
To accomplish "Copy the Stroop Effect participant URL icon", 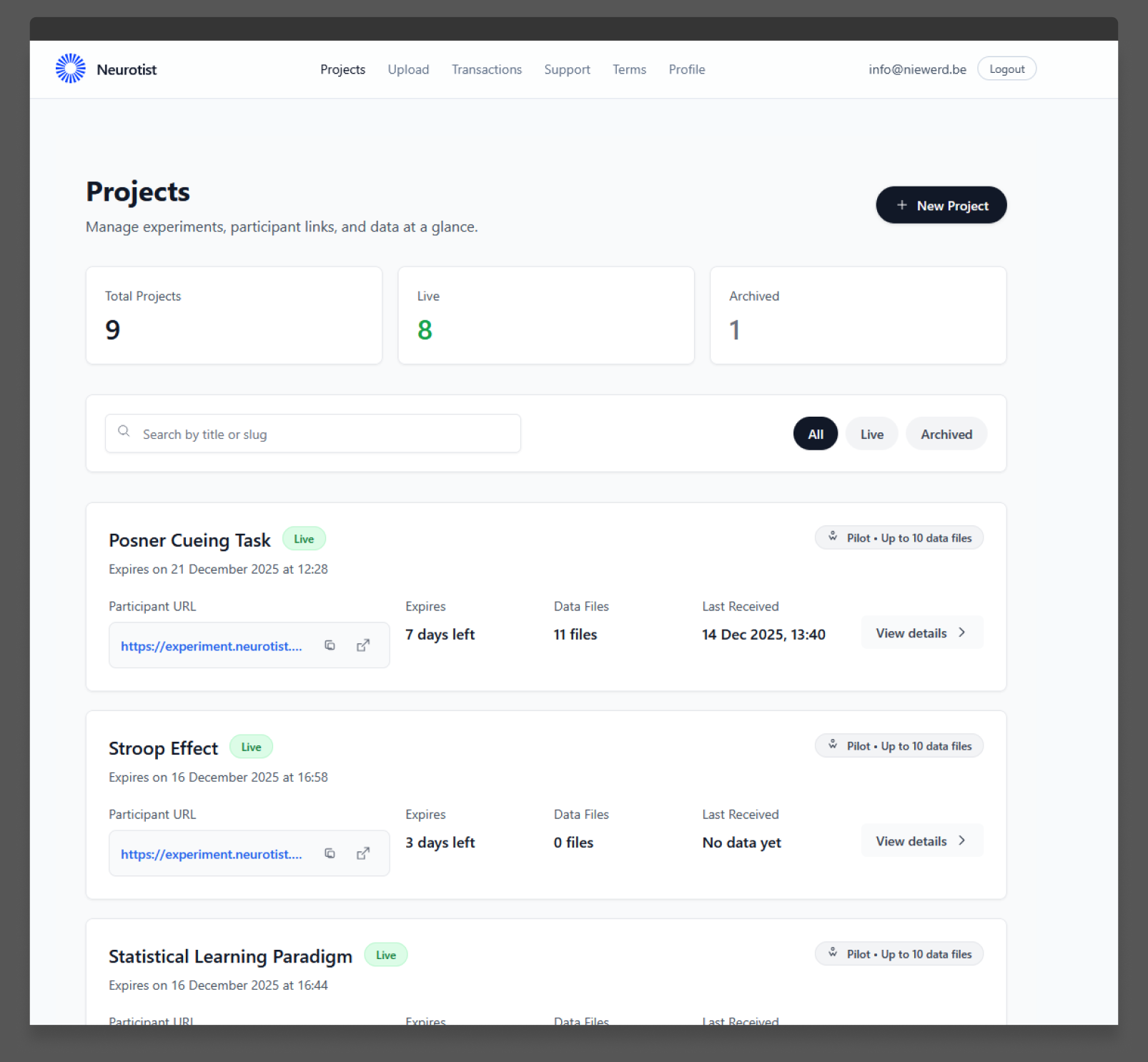I will (330, 853).
